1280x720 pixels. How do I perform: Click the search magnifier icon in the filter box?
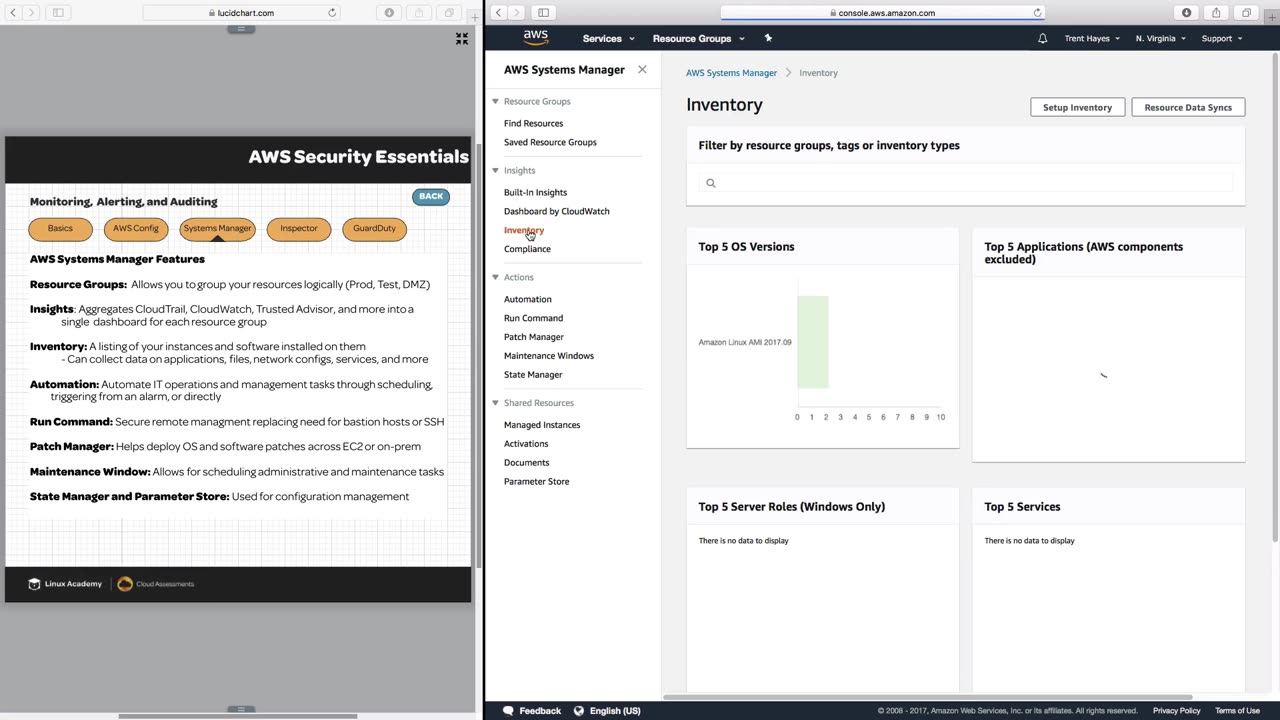pyautogui.click(x=711, y=183)
